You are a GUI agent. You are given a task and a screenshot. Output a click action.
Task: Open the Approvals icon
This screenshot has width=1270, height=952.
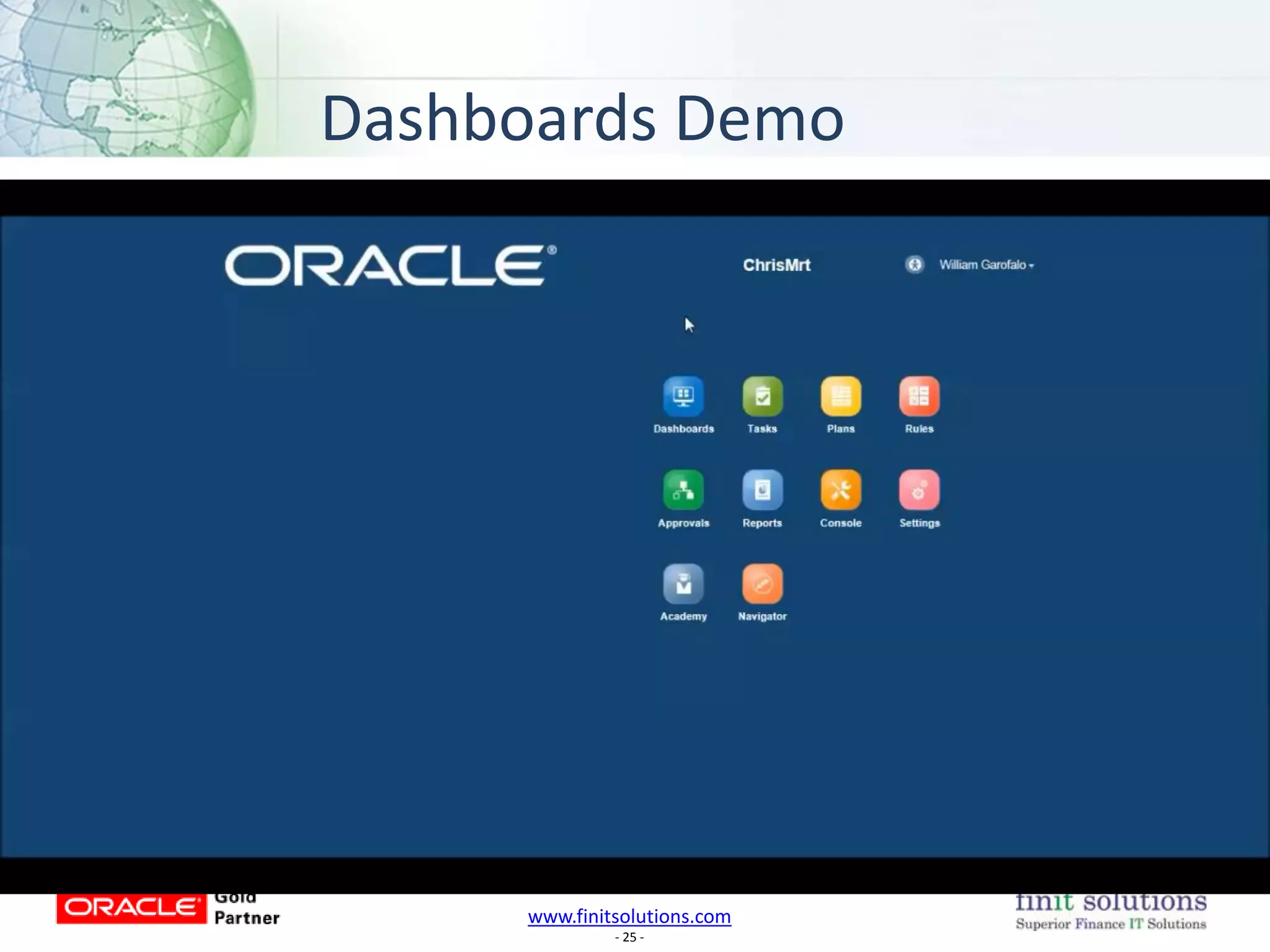point(683,490)
